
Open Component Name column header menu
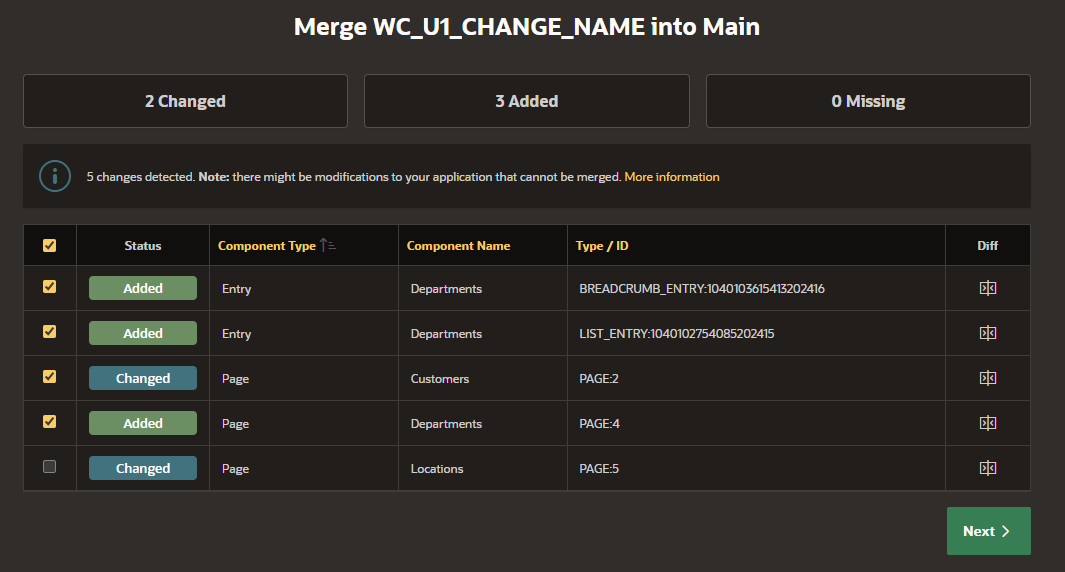point(458,246)
